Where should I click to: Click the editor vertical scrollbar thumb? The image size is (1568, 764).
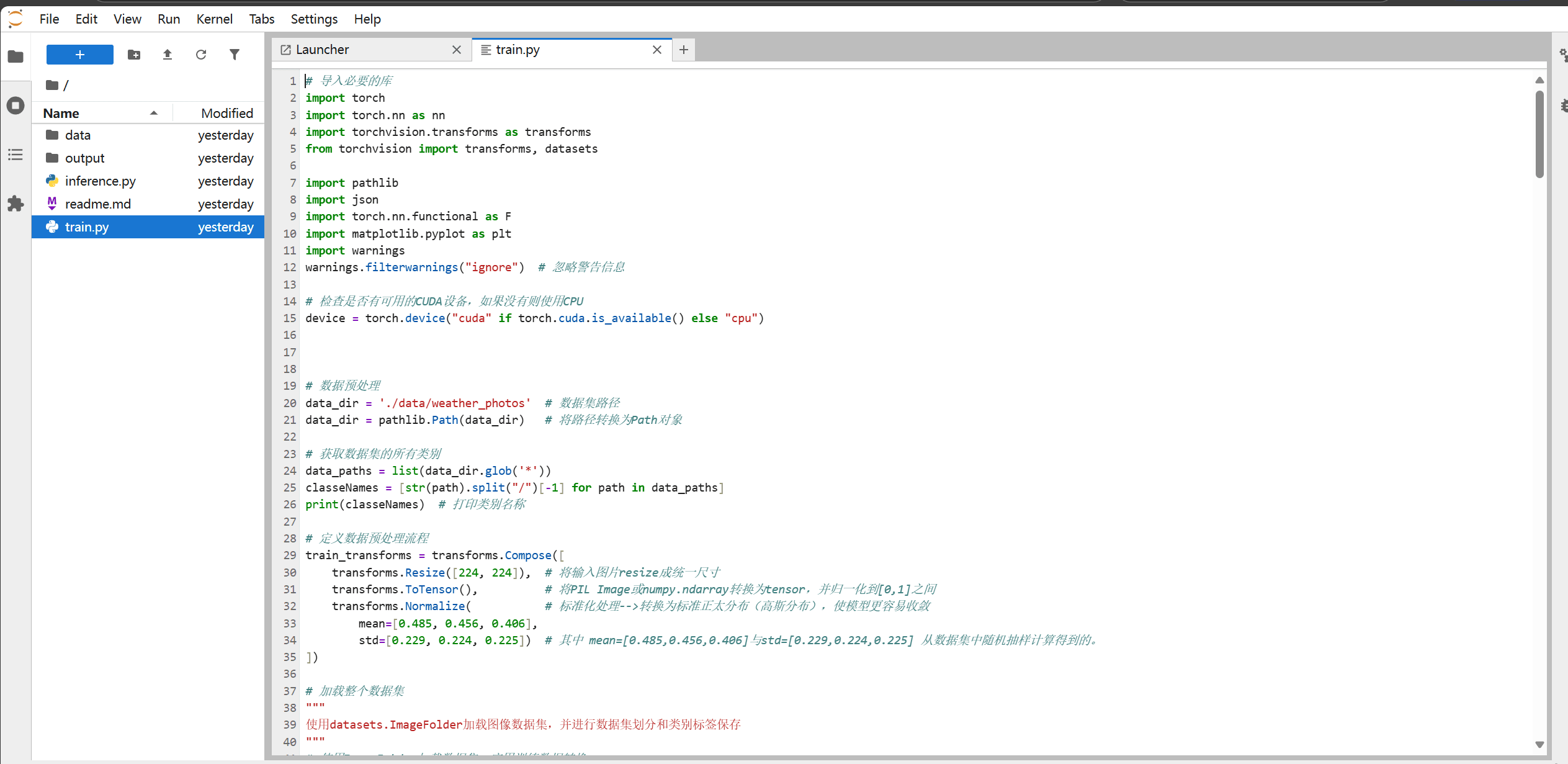click(x=1539, y=133)
